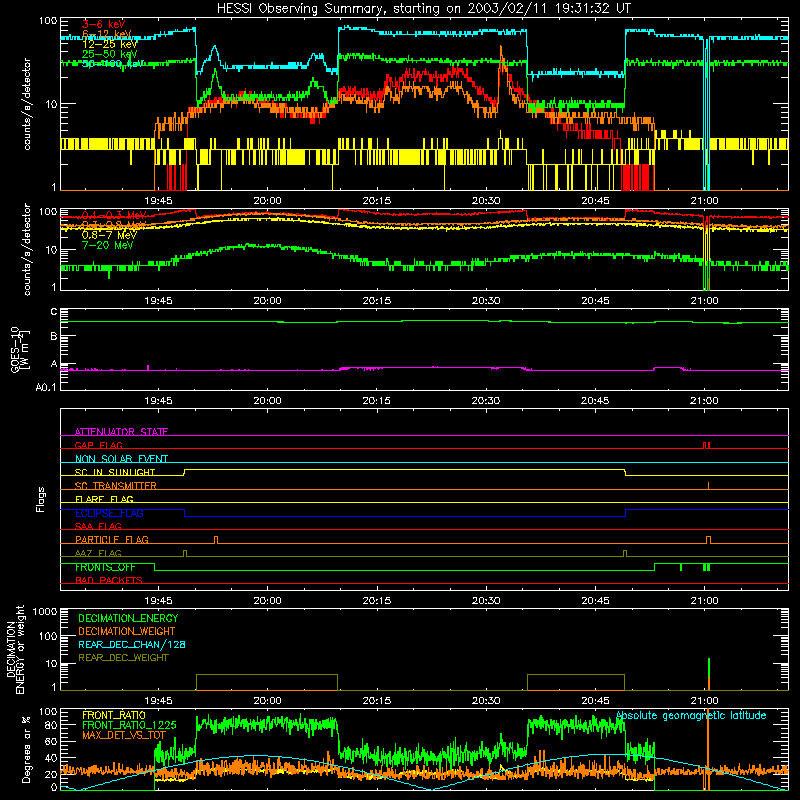Click the 21:00 time label beneath the Flags panel
Screen dimensions: 800x800
704,601
